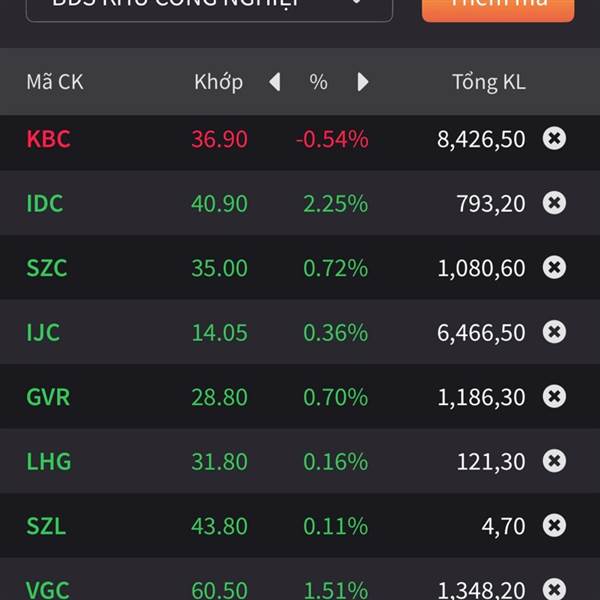600x600 pixels.
Task: Sort by the Tổng KL column header
Action: point(488,82)
